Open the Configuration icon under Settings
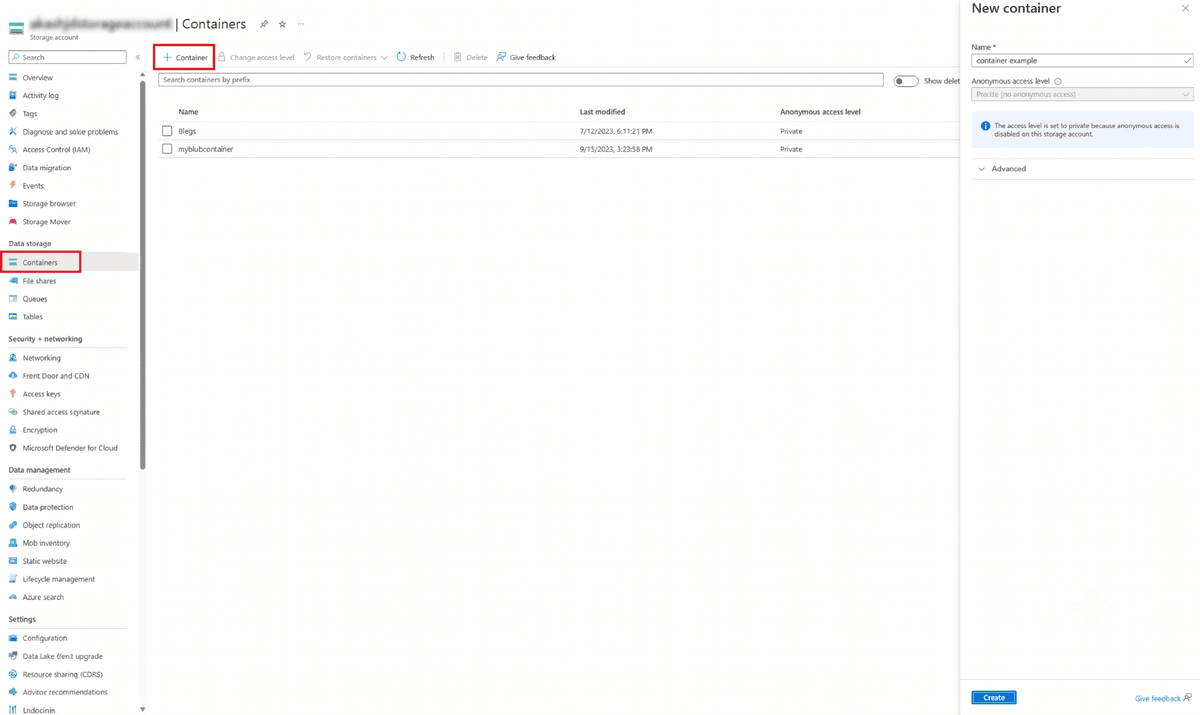 (x=13, y=638)
